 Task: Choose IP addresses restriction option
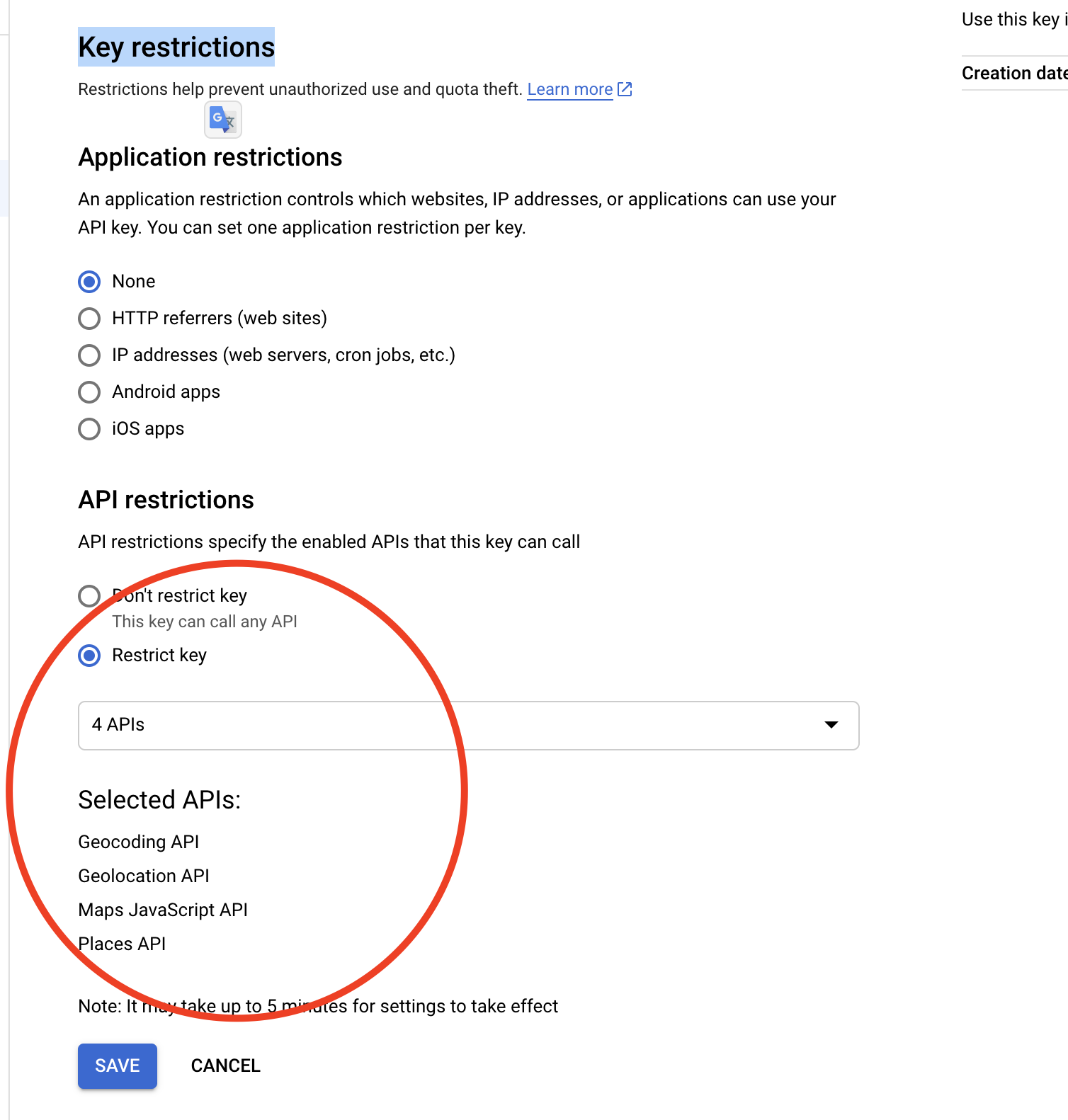pyautogui.click(x=89, y=355)
